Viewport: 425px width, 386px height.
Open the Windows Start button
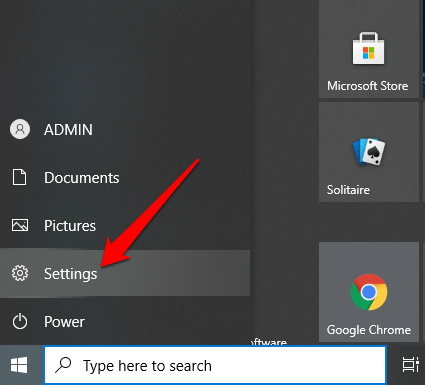pos(19,365)
